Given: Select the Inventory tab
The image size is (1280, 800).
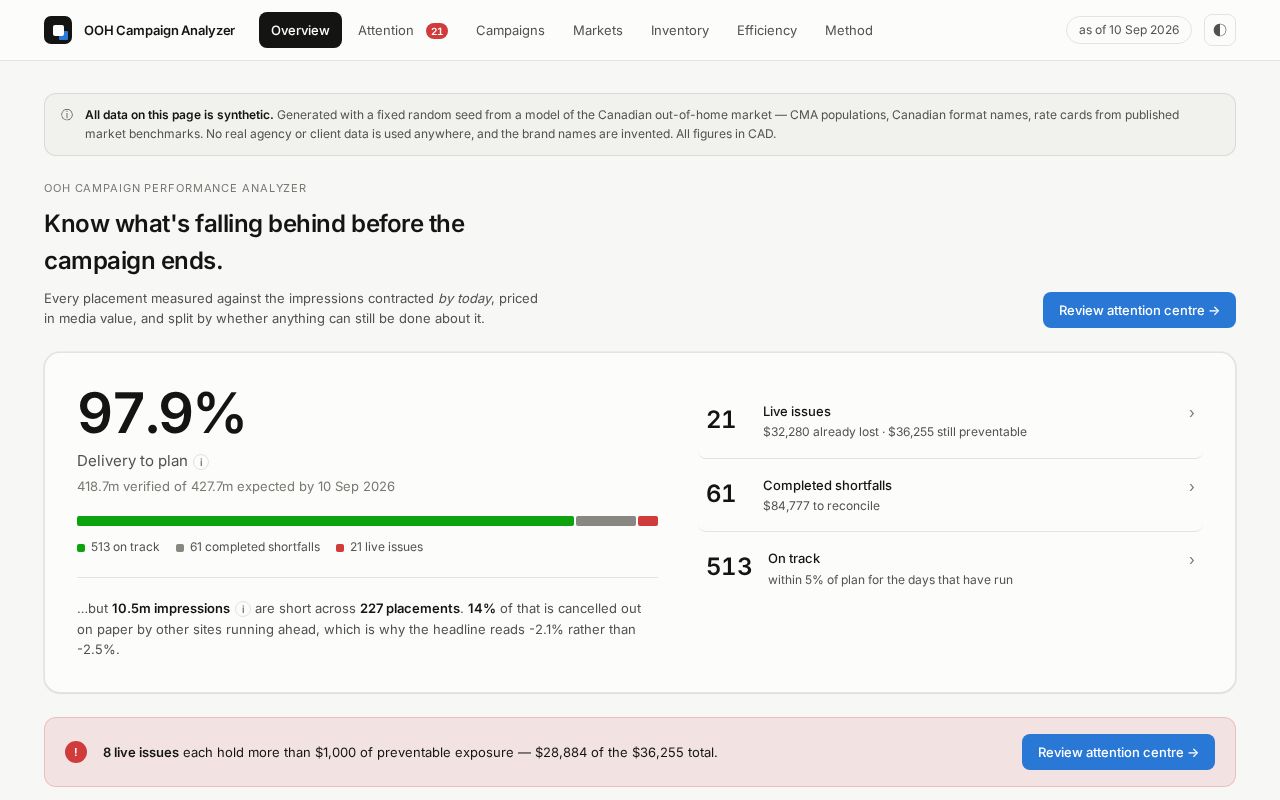Looking at the screenshot, I should [680, 30].
